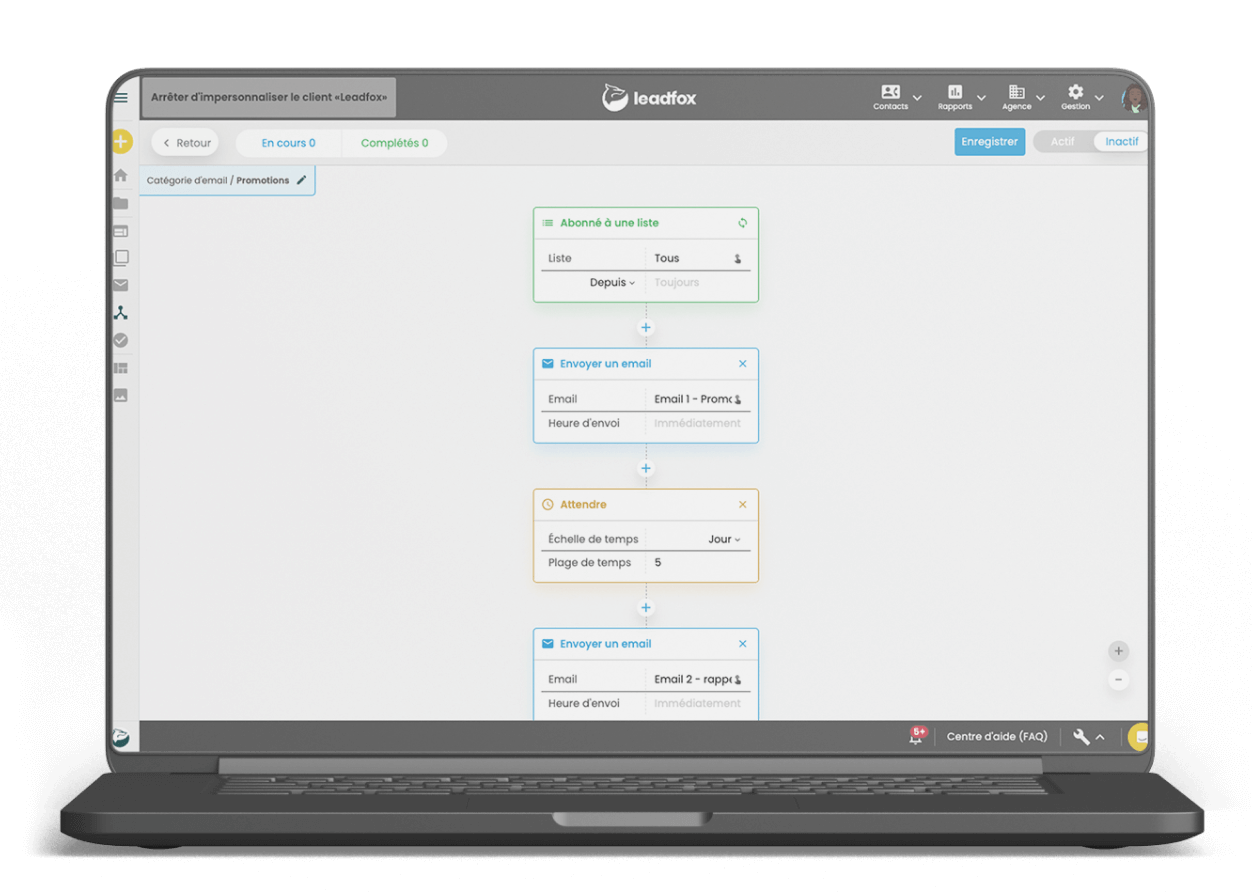This screenshot has height=892, width=1252.
Task: Open the popup square icon in sidebar
Action: (x=121, y=257)
